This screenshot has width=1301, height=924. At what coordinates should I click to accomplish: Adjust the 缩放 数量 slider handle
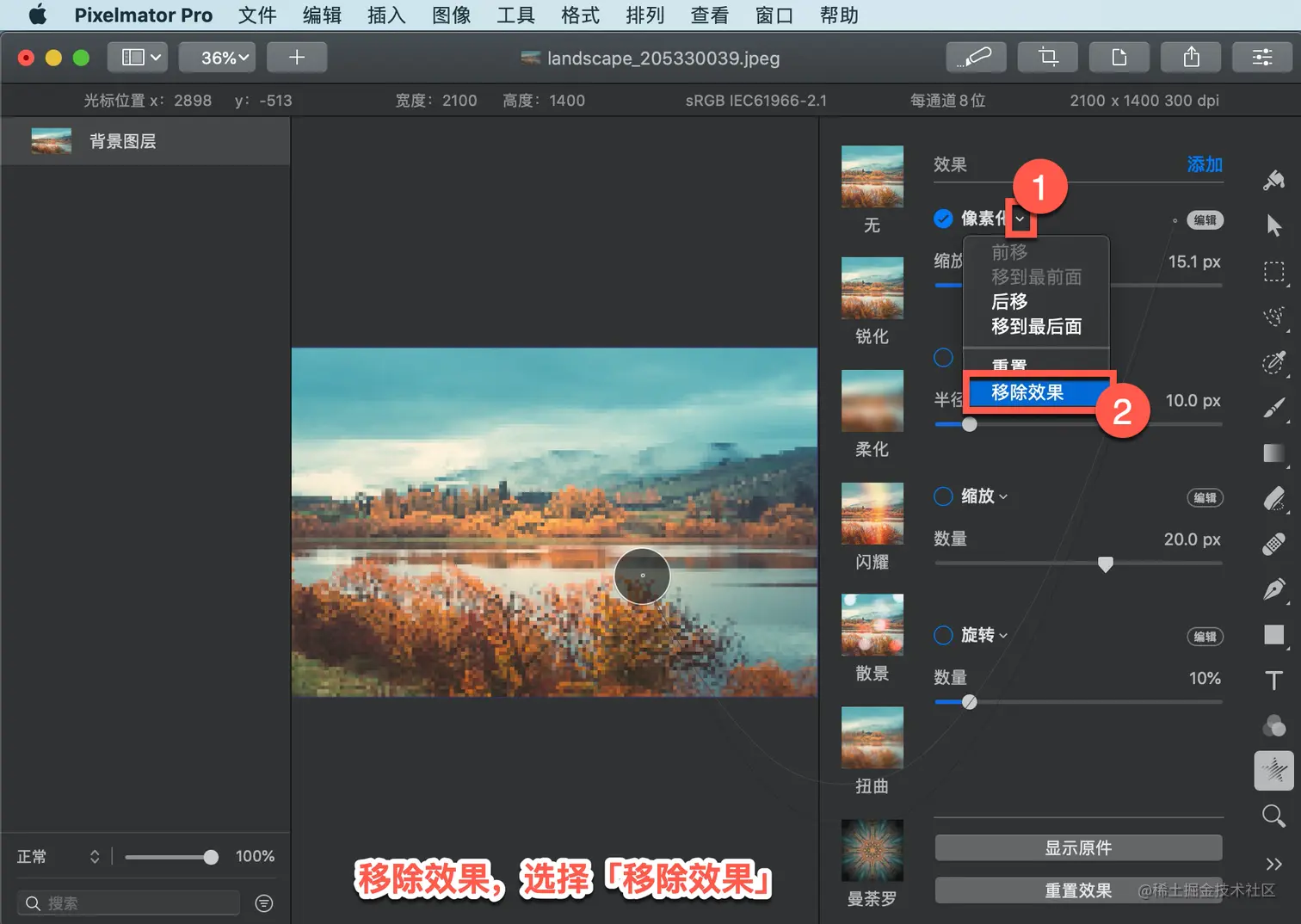pyautogui.click(x=1106, y=564)
